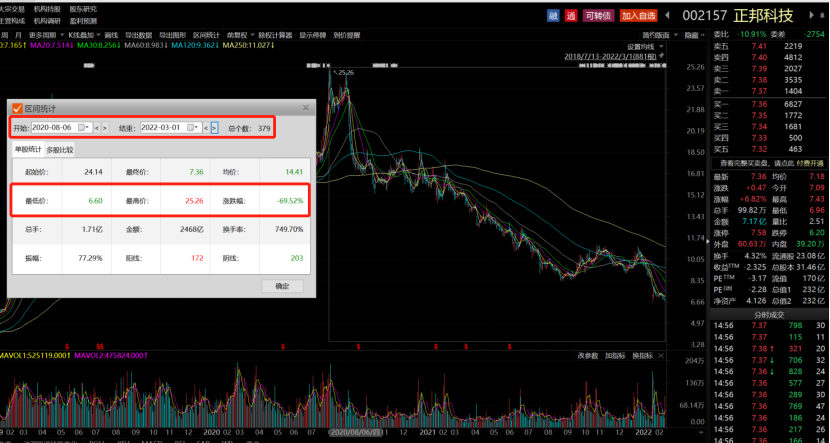This screenshot has width=830, height=443.
Task: Select the 画线 drawing tool
Action: point(111,35)
